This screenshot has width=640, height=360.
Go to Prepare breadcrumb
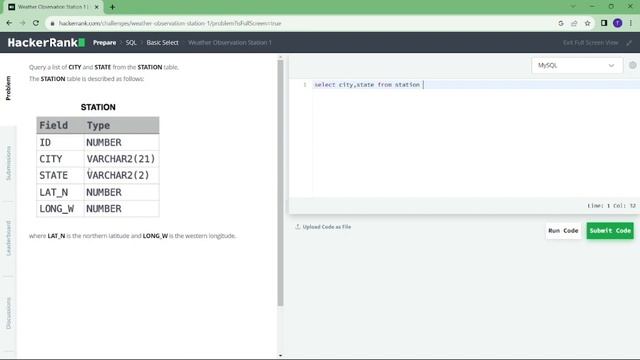(104, 42)
